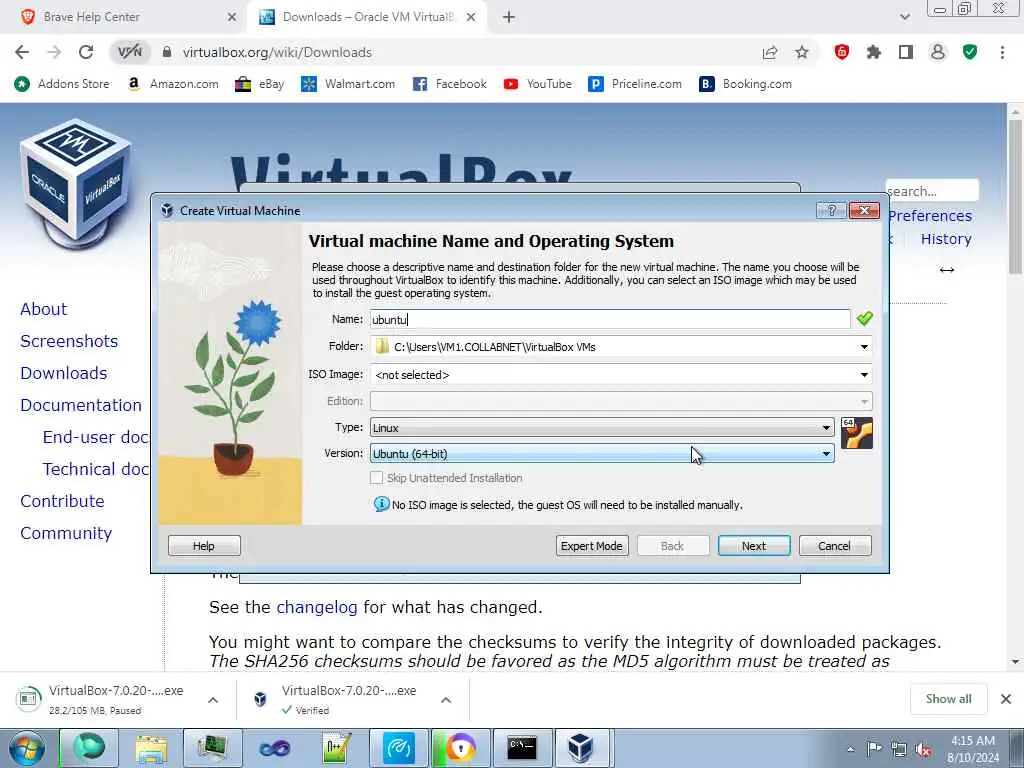
Task: Open the Windows Start button
Action: (x=27, y=748)
